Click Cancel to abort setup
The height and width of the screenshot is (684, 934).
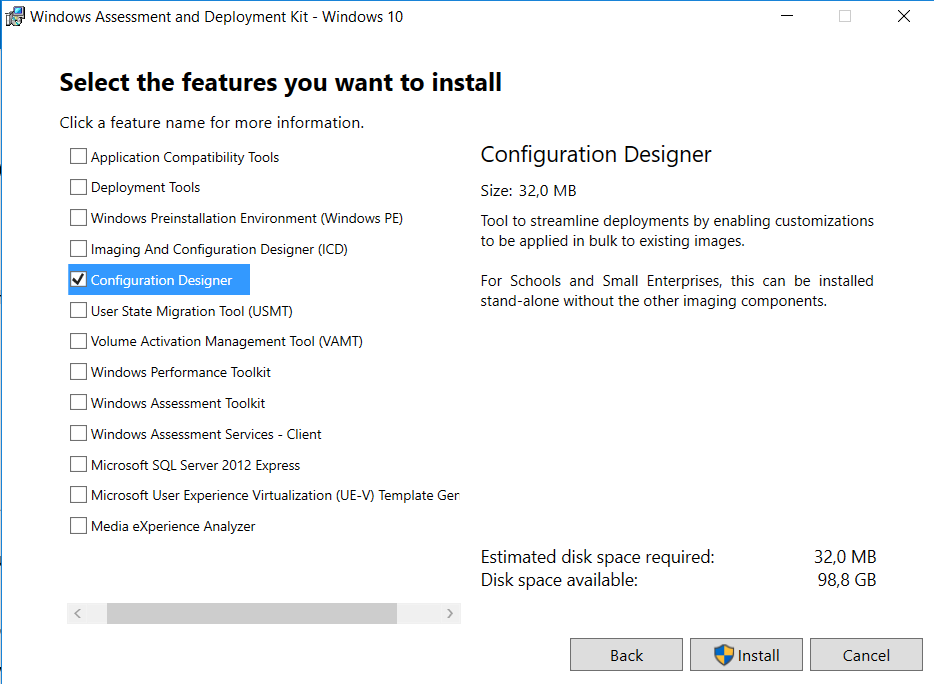point(866,655)
